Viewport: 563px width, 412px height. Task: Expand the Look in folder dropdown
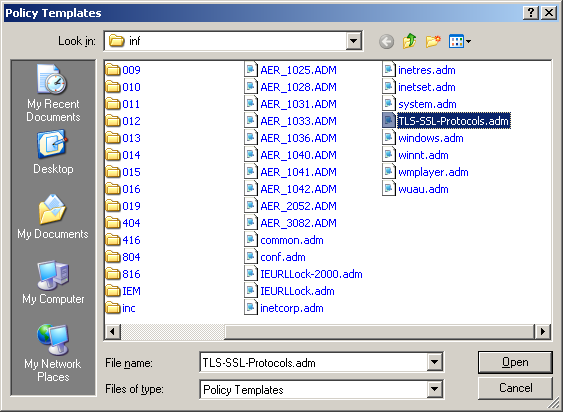coord(353,41)
